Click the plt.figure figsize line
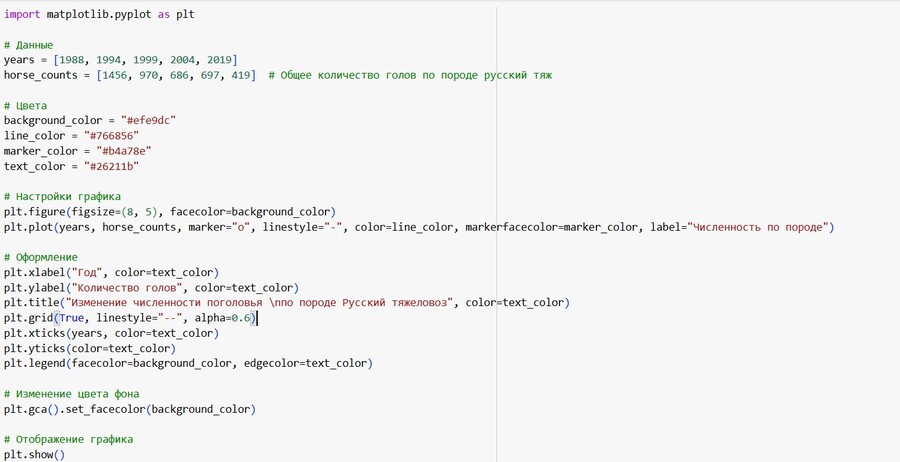The height and width of the screenshot is (462, 900). pyautogui.click(x=170, y=212)
